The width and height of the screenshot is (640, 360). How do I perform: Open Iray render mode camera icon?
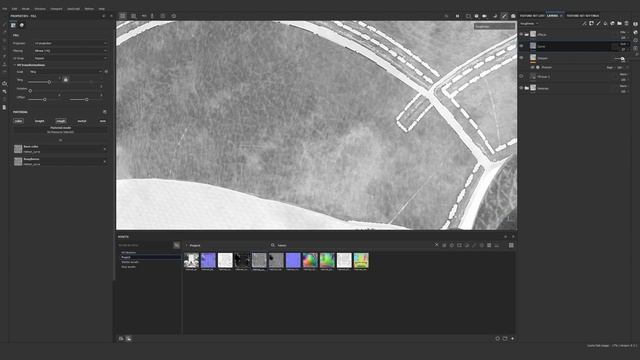pyautogui.click(x=513, y=16)
